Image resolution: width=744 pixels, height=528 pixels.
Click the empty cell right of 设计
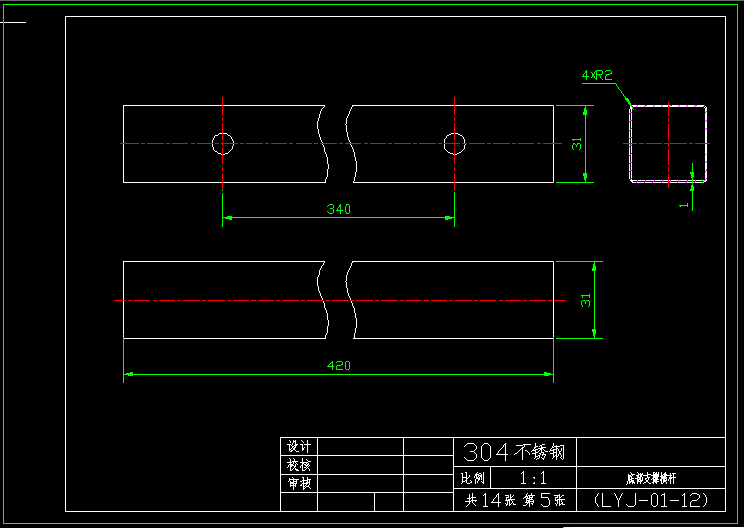[361, 446]
